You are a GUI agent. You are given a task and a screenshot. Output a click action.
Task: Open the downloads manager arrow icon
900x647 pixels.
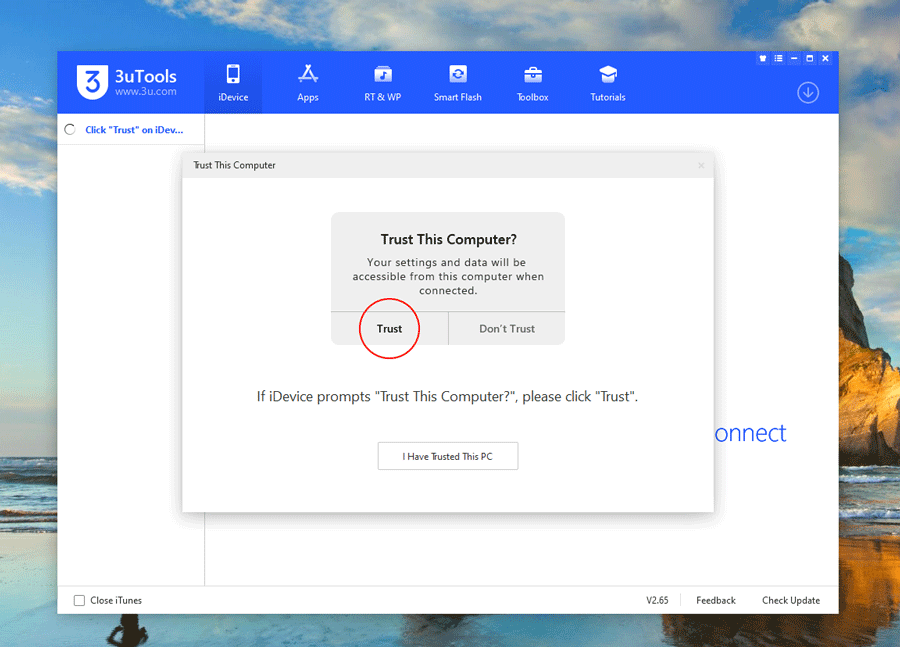pyautogui.click(x=808, y=92)
